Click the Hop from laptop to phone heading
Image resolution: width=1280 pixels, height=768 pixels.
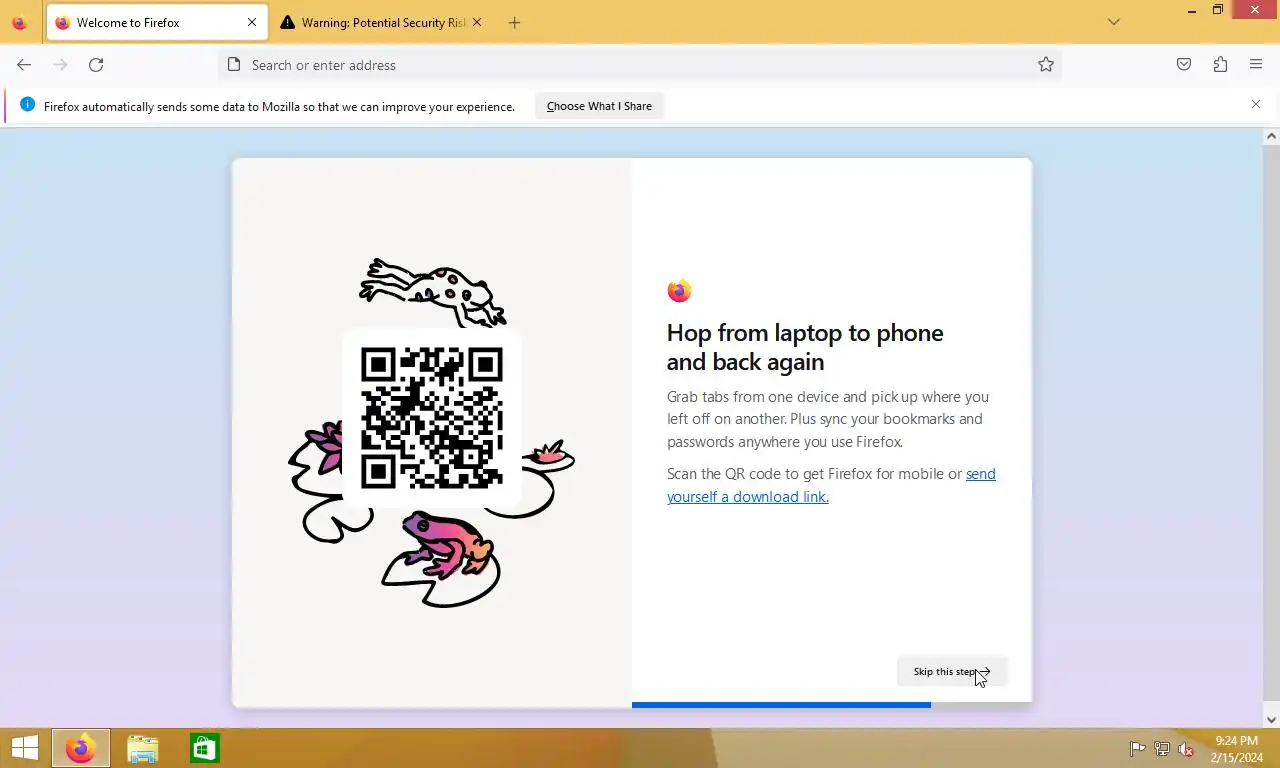(x=805, y=347)
